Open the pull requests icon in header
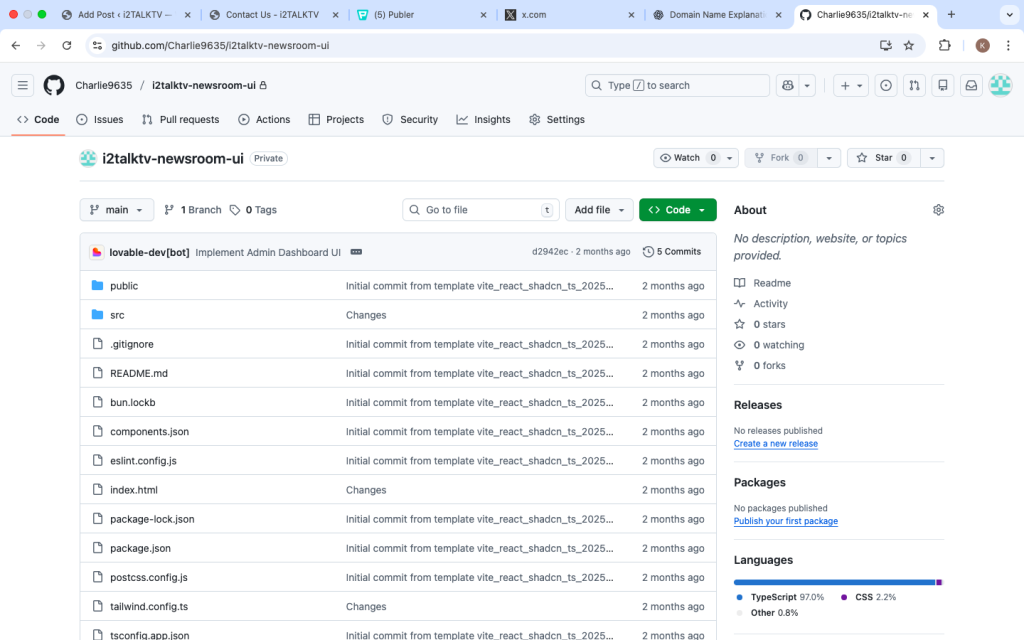 pos(913,86)
